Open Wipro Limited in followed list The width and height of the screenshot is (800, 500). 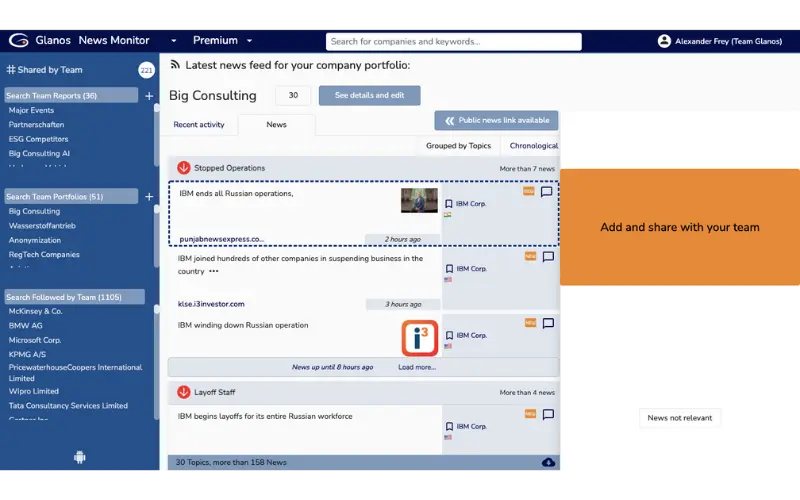point(34,391)
